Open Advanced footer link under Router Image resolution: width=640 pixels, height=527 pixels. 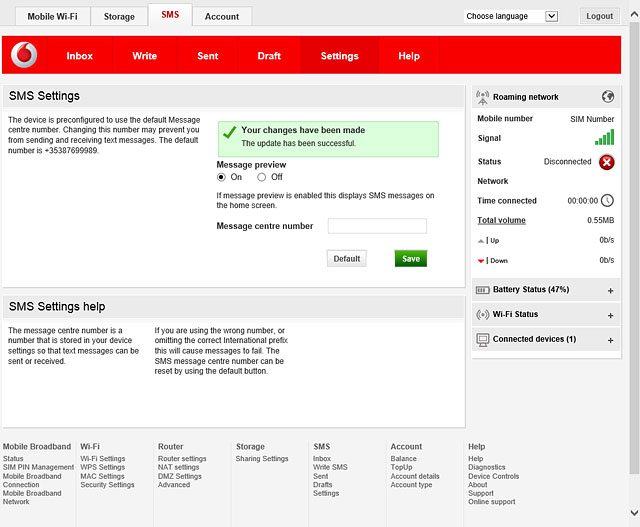174,485
